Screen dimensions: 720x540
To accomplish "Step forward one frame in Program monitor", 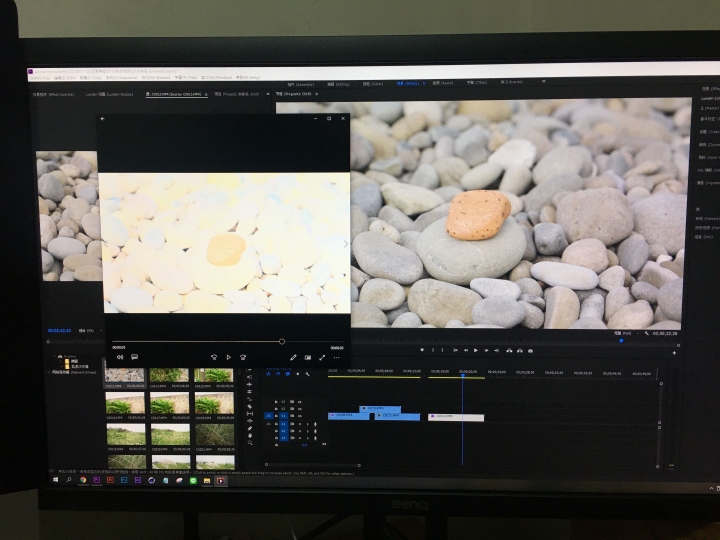I will (486, 350).
